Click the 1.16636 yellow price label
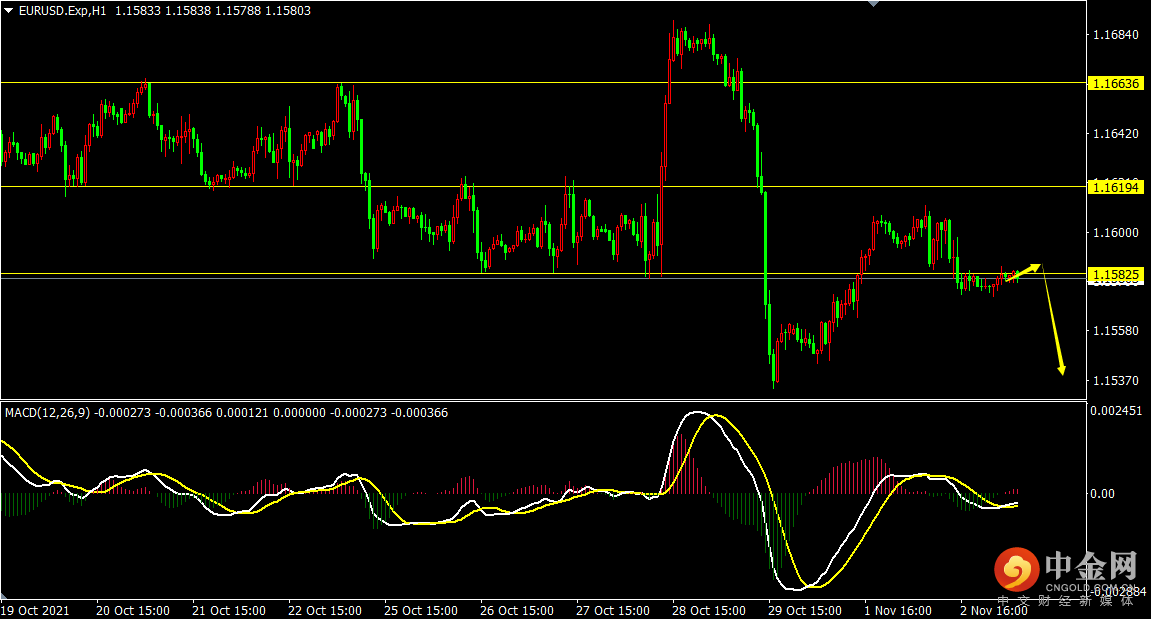This screenshot has width=1151, height=619. point(1116,84)
